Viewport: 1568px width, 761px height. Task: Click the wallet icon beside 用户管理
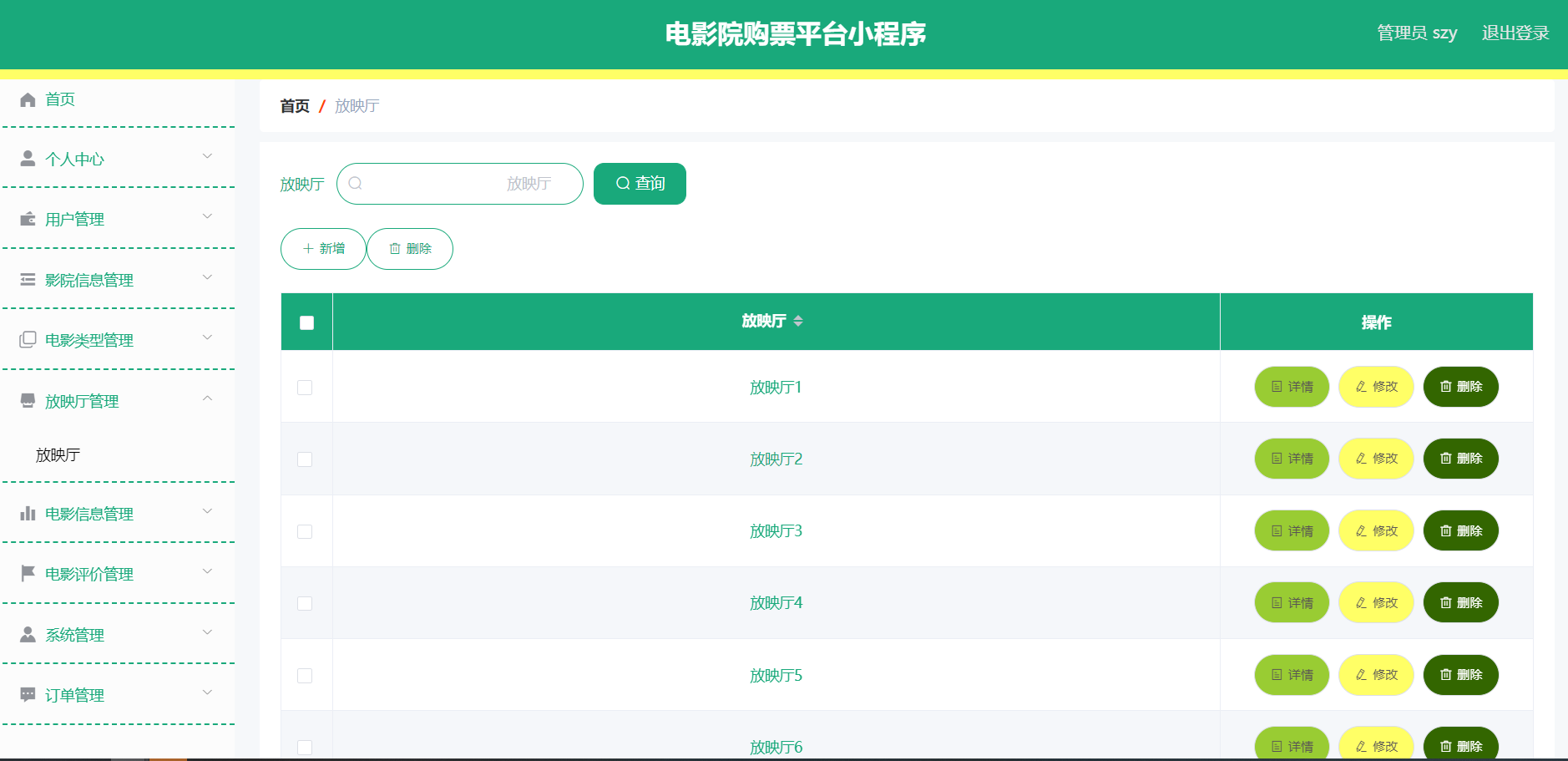pyautogui.click(x=28, y=219)
